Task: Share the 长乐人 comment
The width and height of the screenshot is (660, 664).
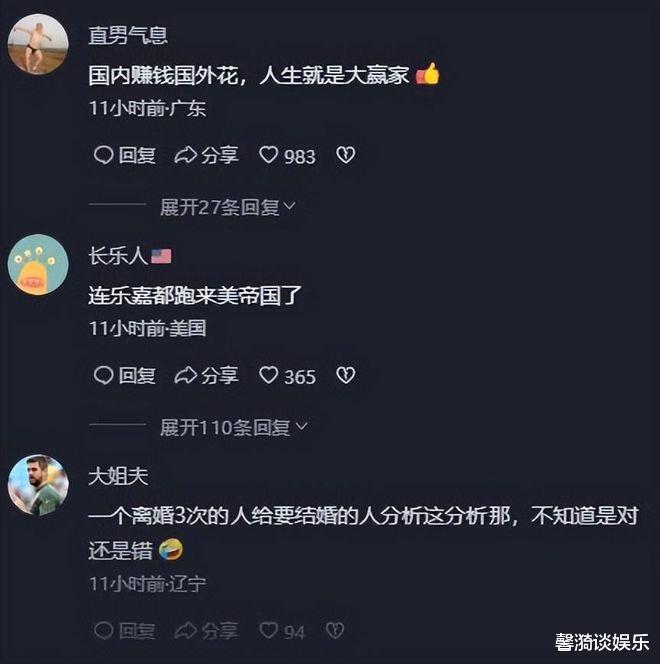Action: pos(207,376)
